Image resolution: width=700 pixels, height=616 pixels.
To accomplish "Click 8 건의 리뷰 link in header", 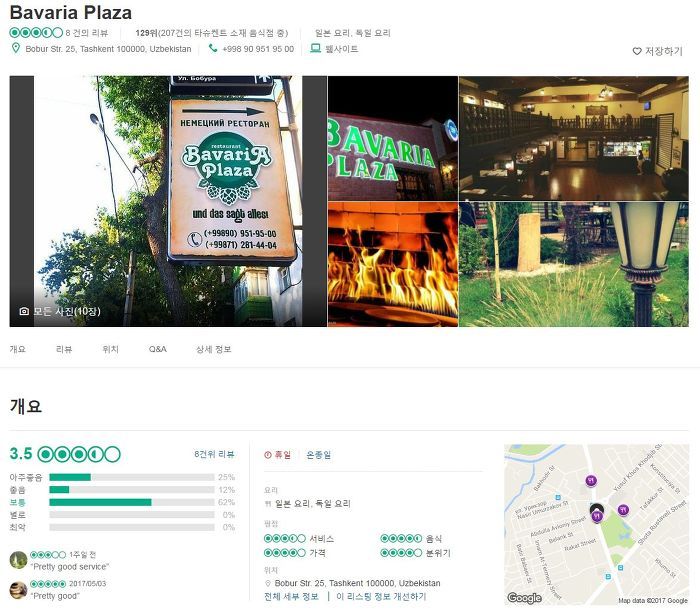I will (x=87, y=33).
